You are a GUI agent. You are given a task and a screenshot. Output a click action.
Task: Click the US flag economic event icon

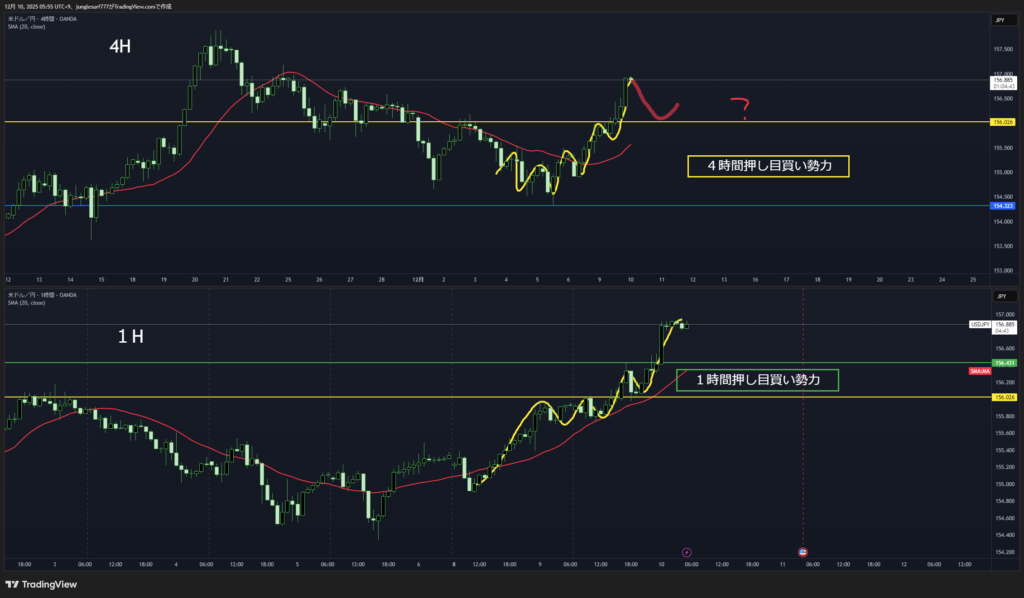(x=803, y=551)
